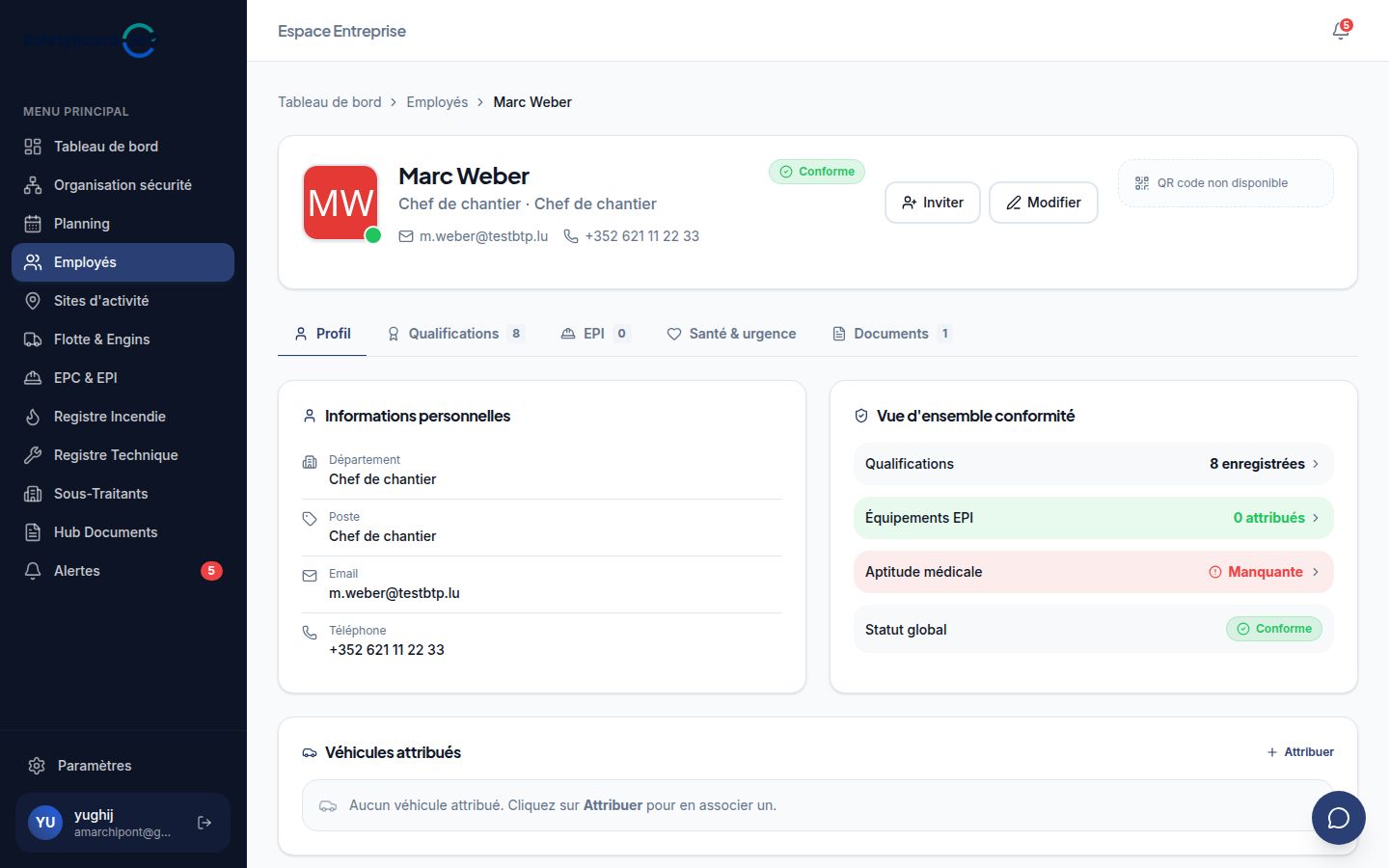Switch to the Qualifications tab
1389x868 pixels.
click(455, 334)
